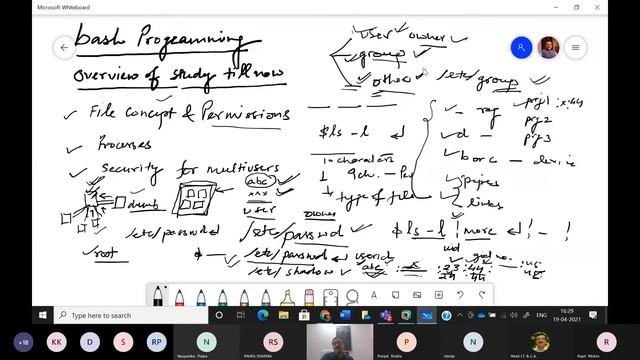Select the Head I.T. & C.A. participant photo
This screenshot has width=640, height=360.
pos(540,342)
